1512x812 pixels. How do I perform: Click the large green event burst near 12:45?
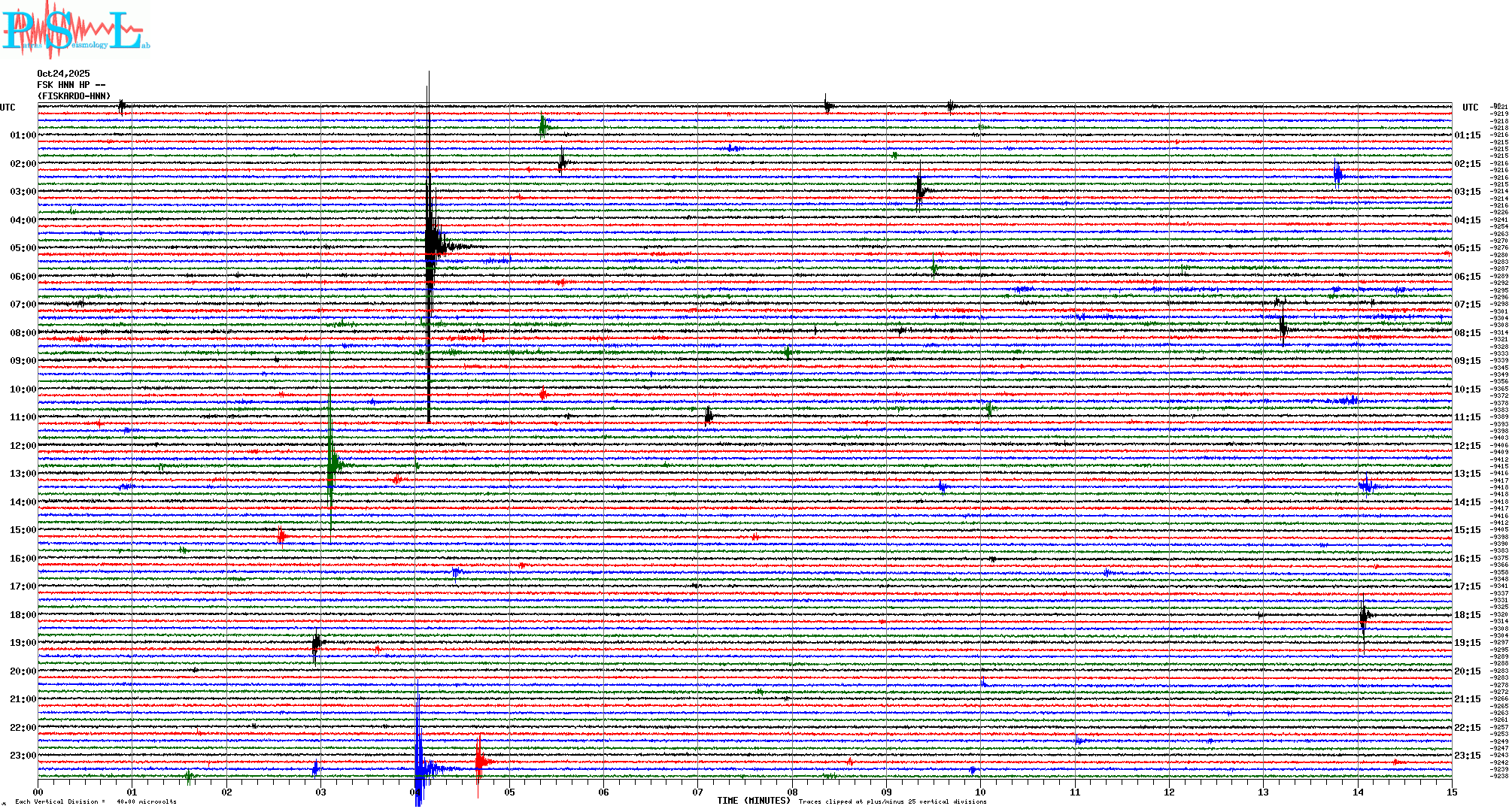pos(331,464)
